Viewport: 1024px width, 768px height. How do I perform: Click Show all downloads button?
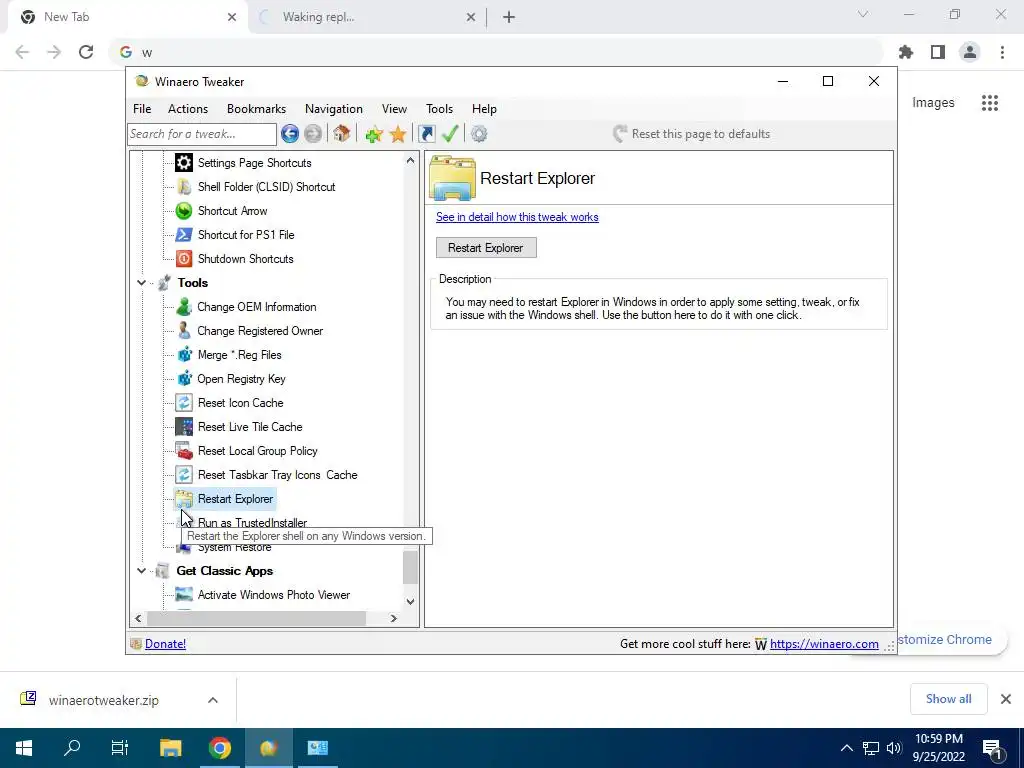point(949,699)
